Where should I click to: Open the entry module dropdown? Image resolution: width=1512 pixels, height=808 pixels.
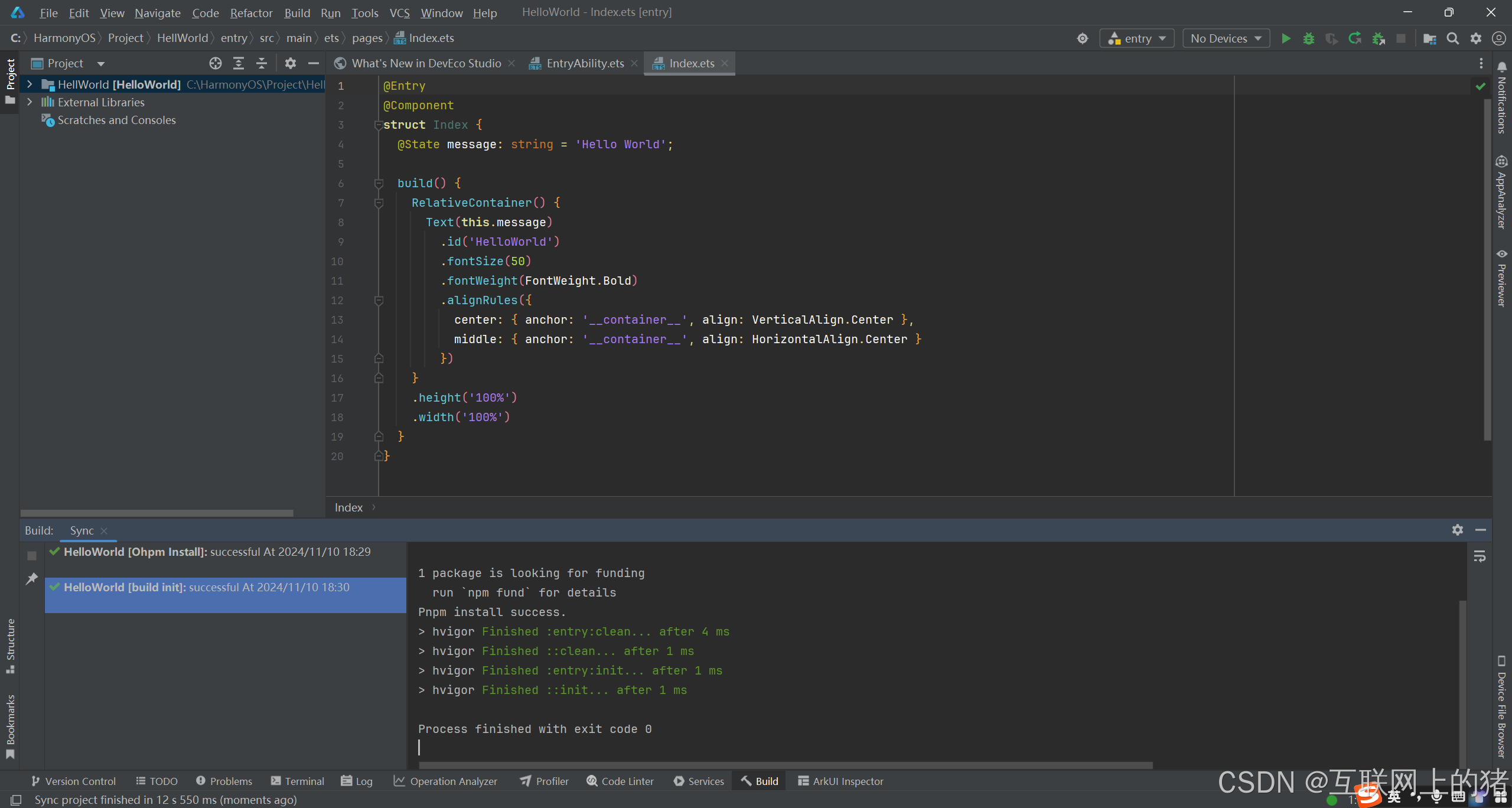1137,38
